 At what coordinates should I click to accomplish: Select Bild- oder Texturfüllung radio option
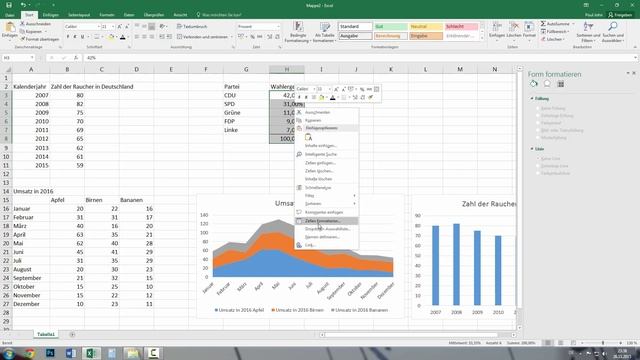pos(538,130)
